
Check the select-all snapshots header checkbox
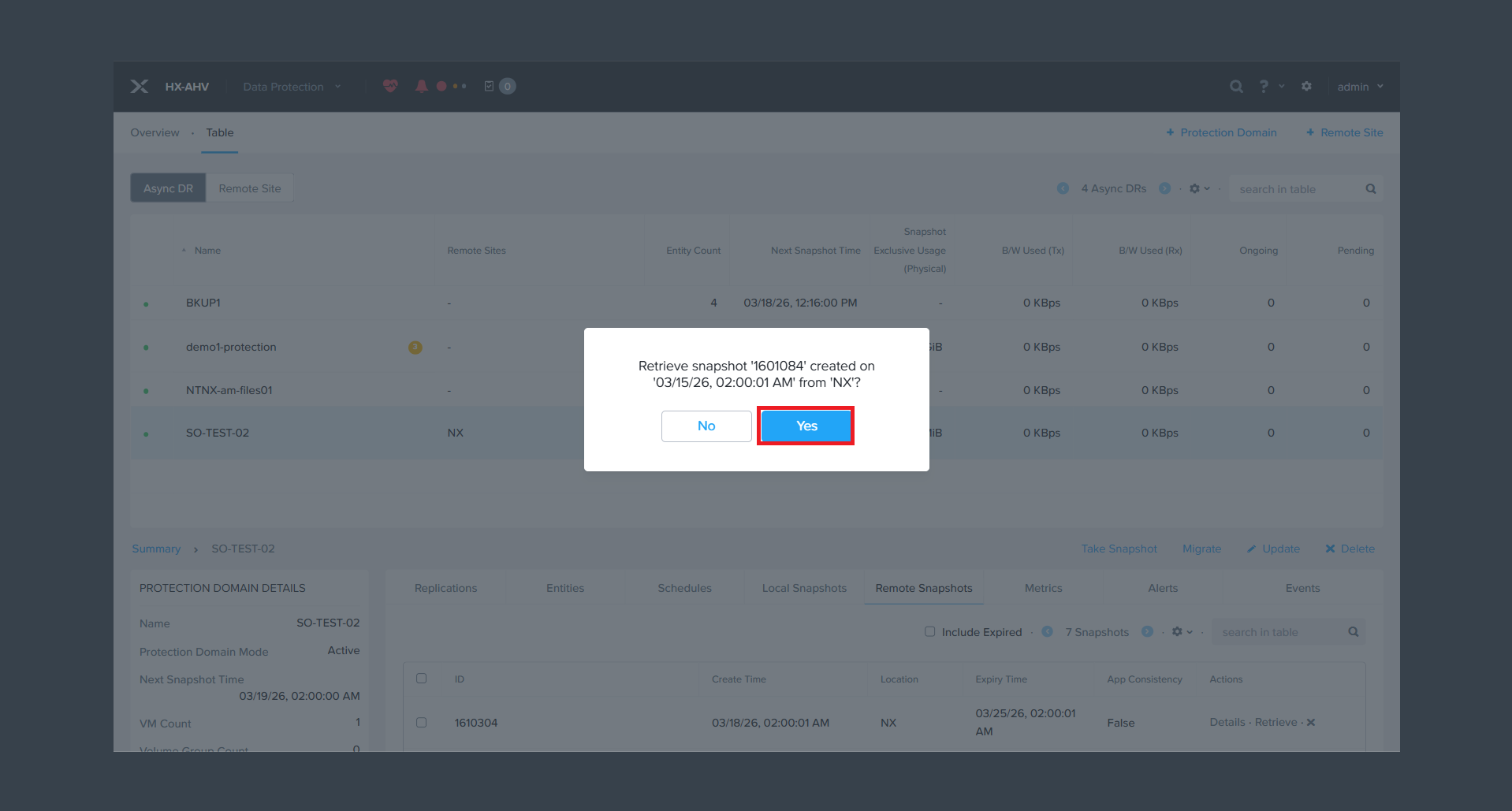click(422, 679)
